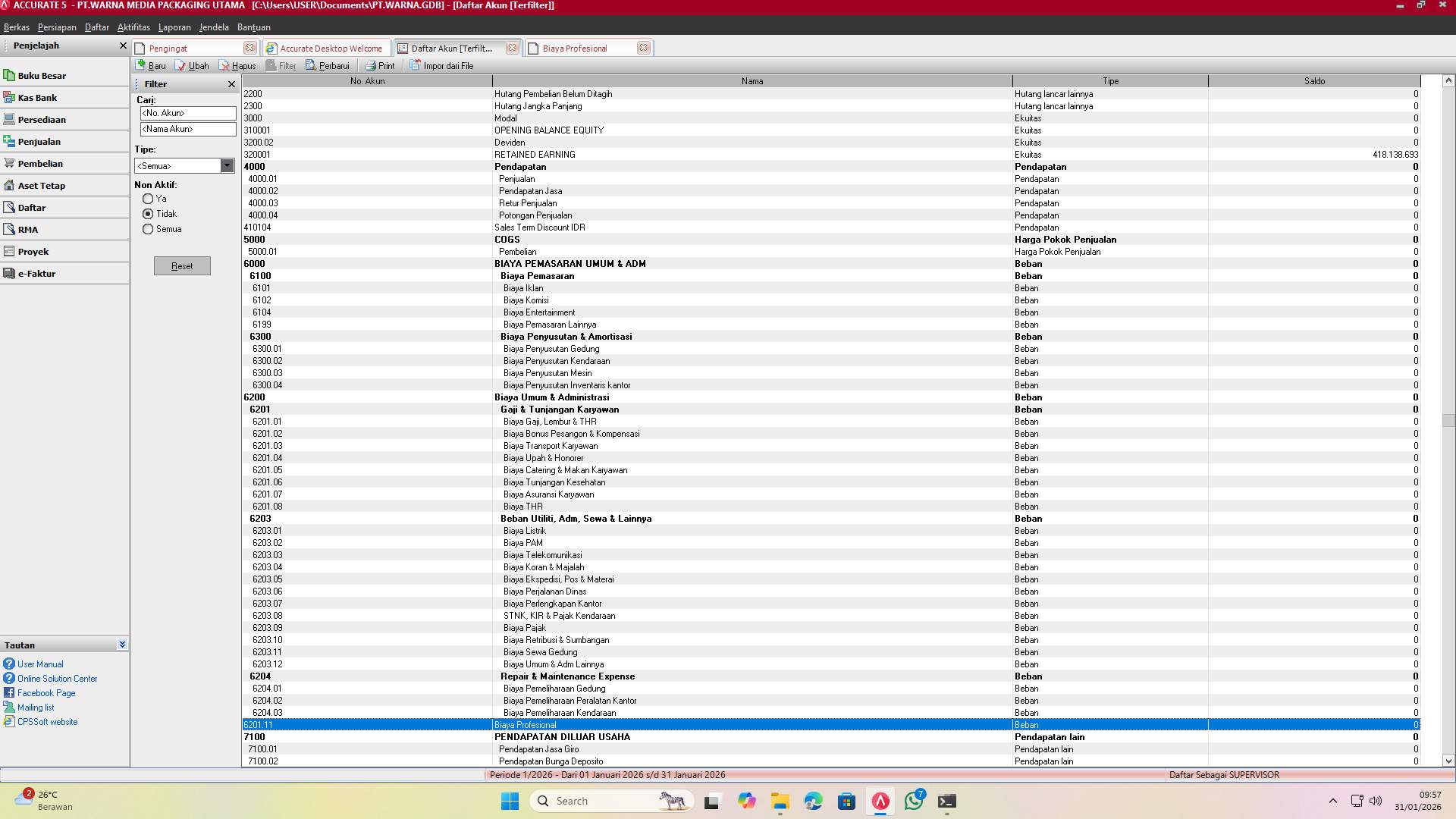1456x819 pixels.
Task: Open the Tipe dropdown
Action: (x=228, y=165)
